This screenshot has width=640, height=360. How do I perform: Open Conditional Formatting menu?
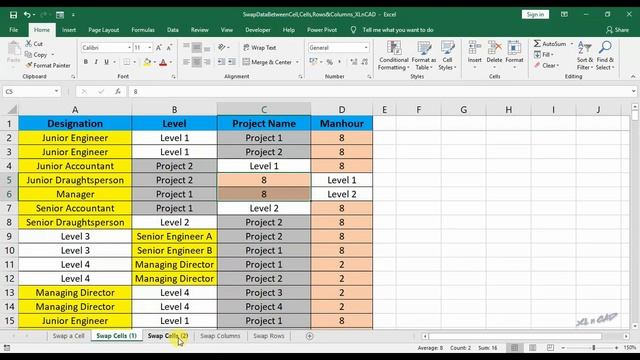point(393,56)
